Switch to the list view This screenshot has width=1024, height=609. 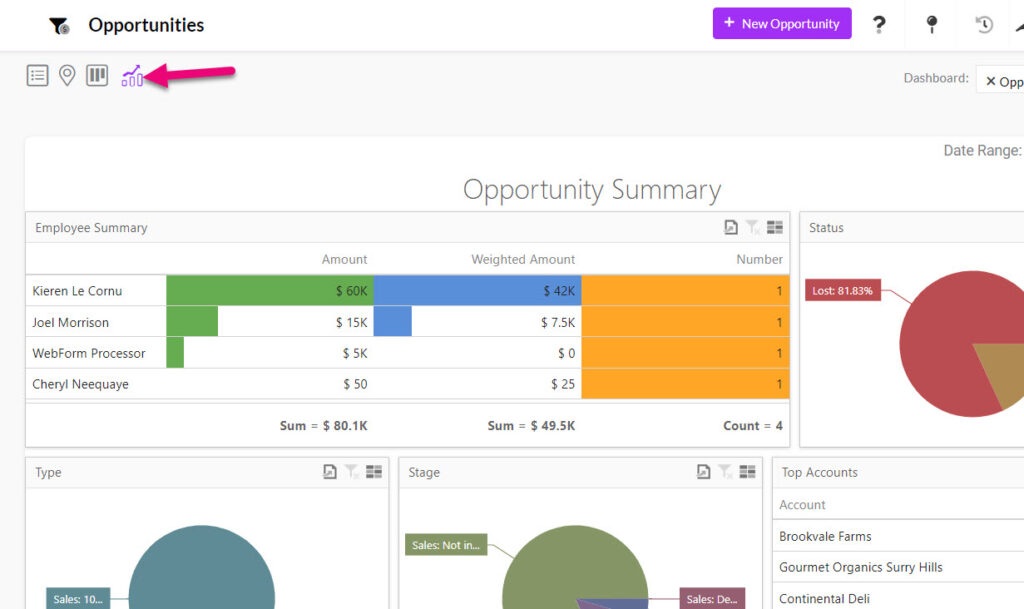point(37,76)
